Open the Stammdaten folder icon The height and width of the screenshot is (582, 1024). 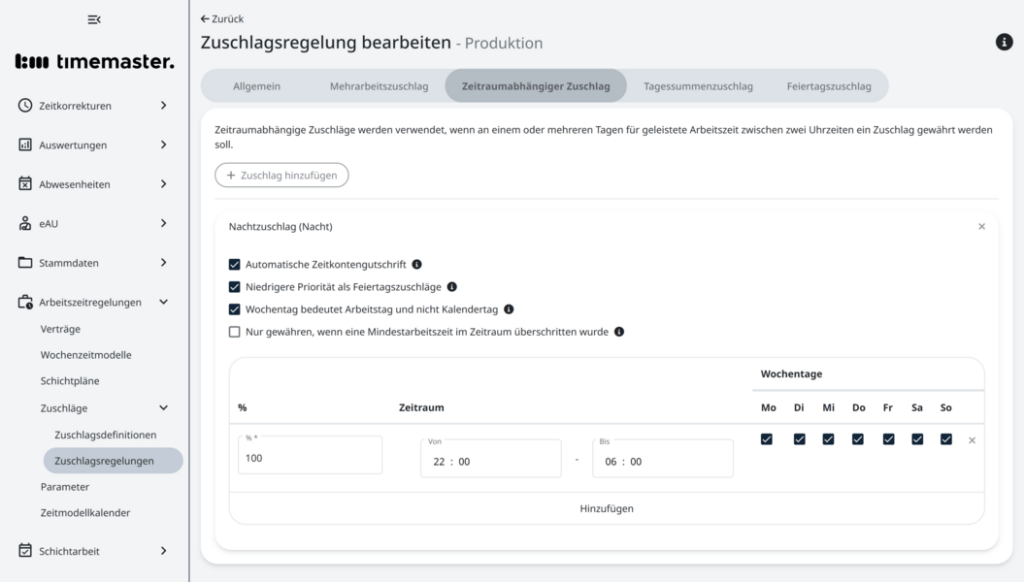click(23, 262)
